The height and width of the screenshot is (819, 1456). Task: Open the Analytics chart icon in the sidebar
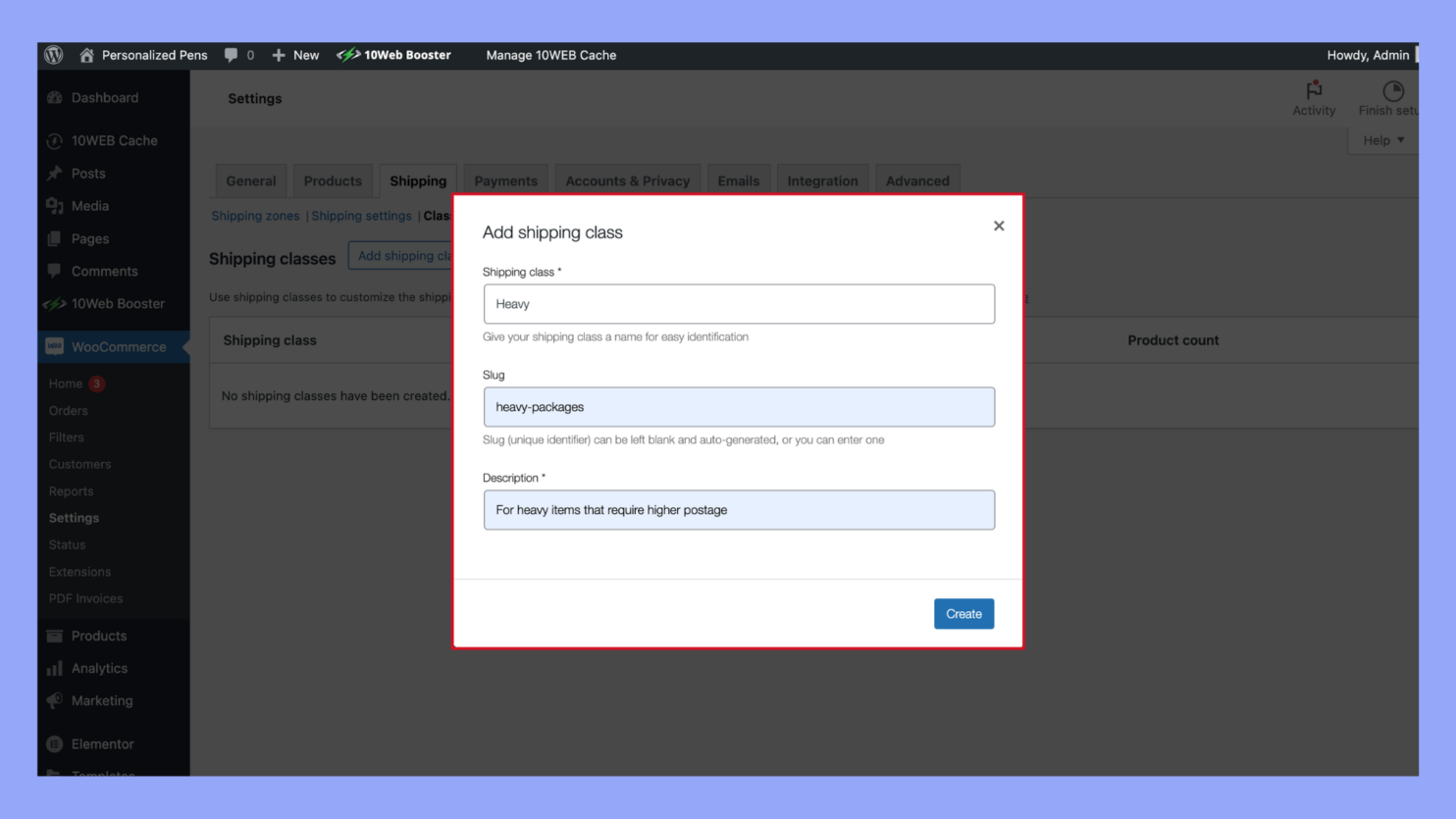coord(56,668)
